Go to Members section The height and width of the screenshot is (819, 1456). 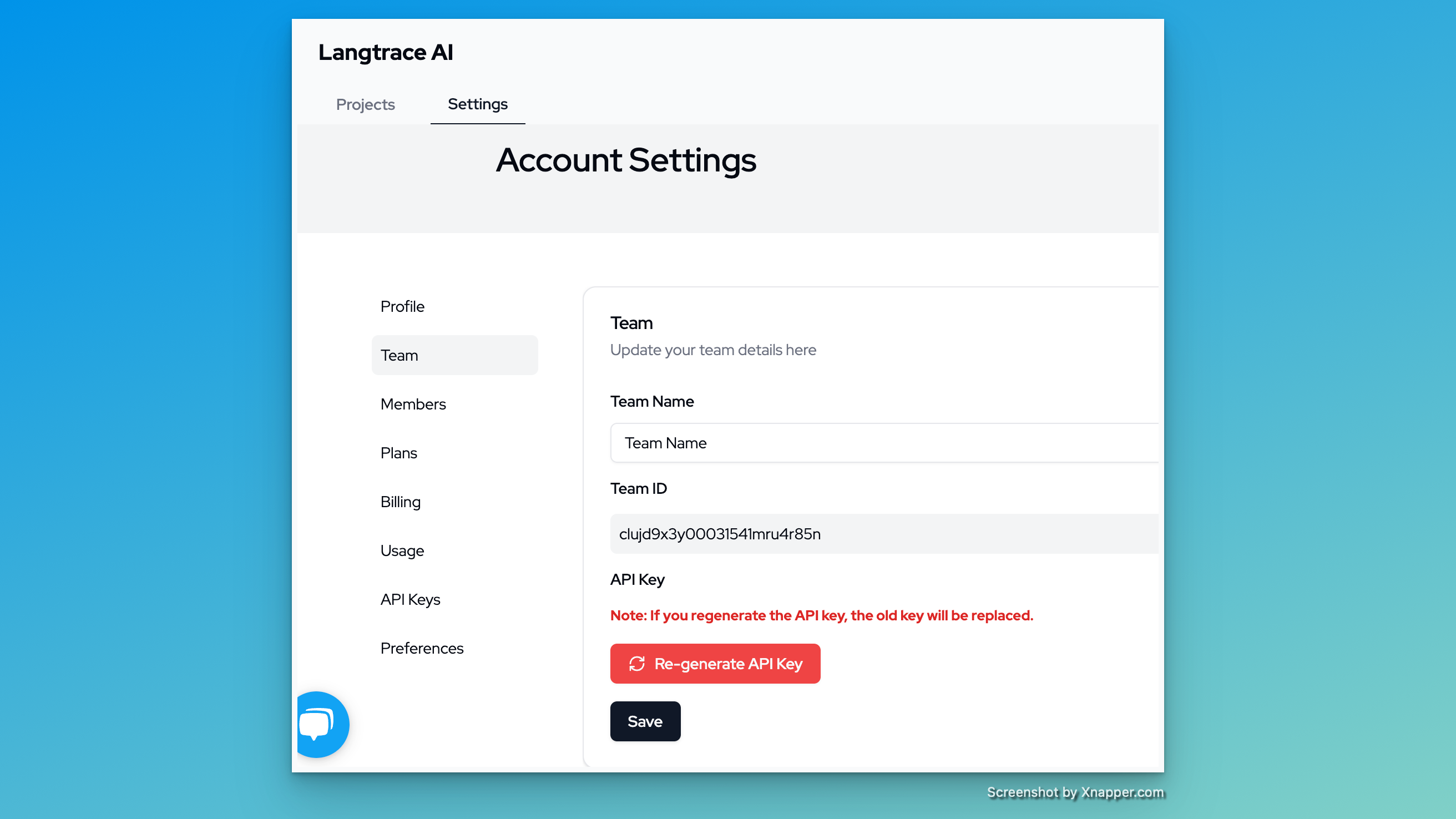(x=413, y=404)
